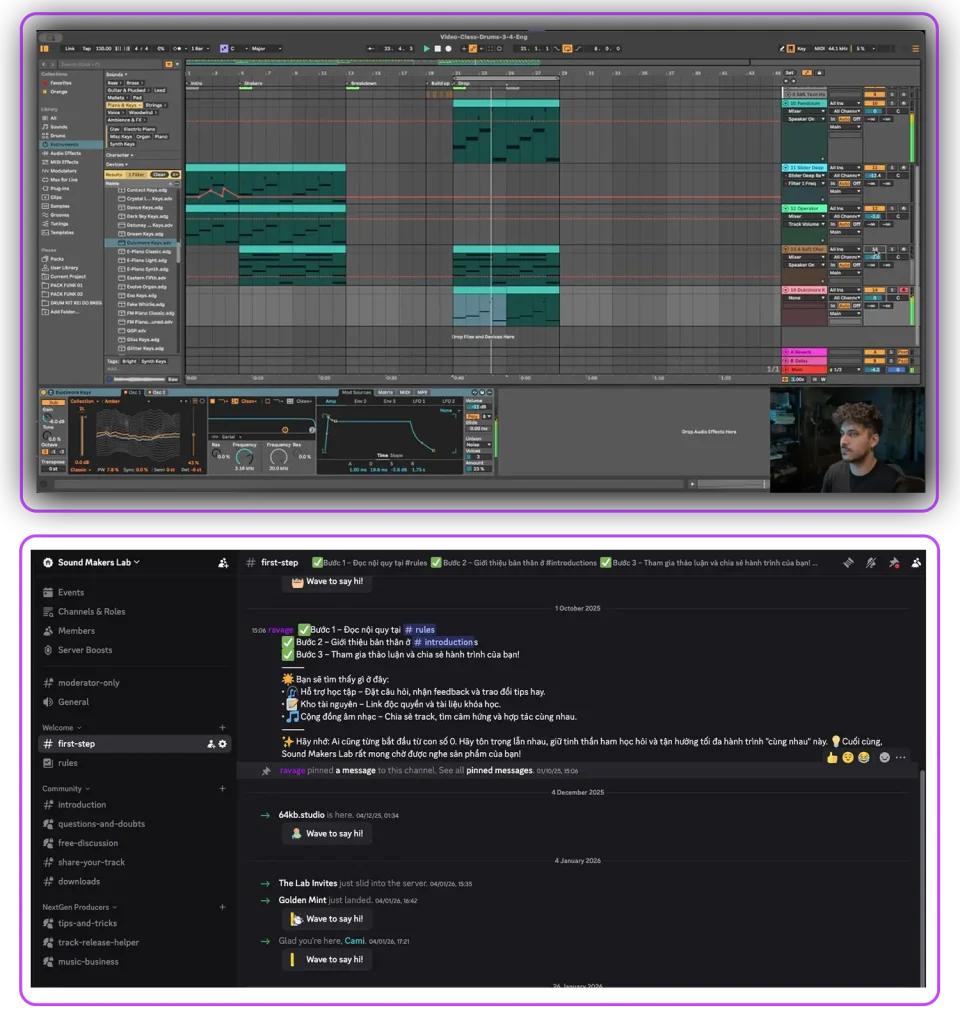The width and height of the screenshot is (960, 1024).
Task: Select LFO 1 tab in Wavetable
Action: (419, 401)
